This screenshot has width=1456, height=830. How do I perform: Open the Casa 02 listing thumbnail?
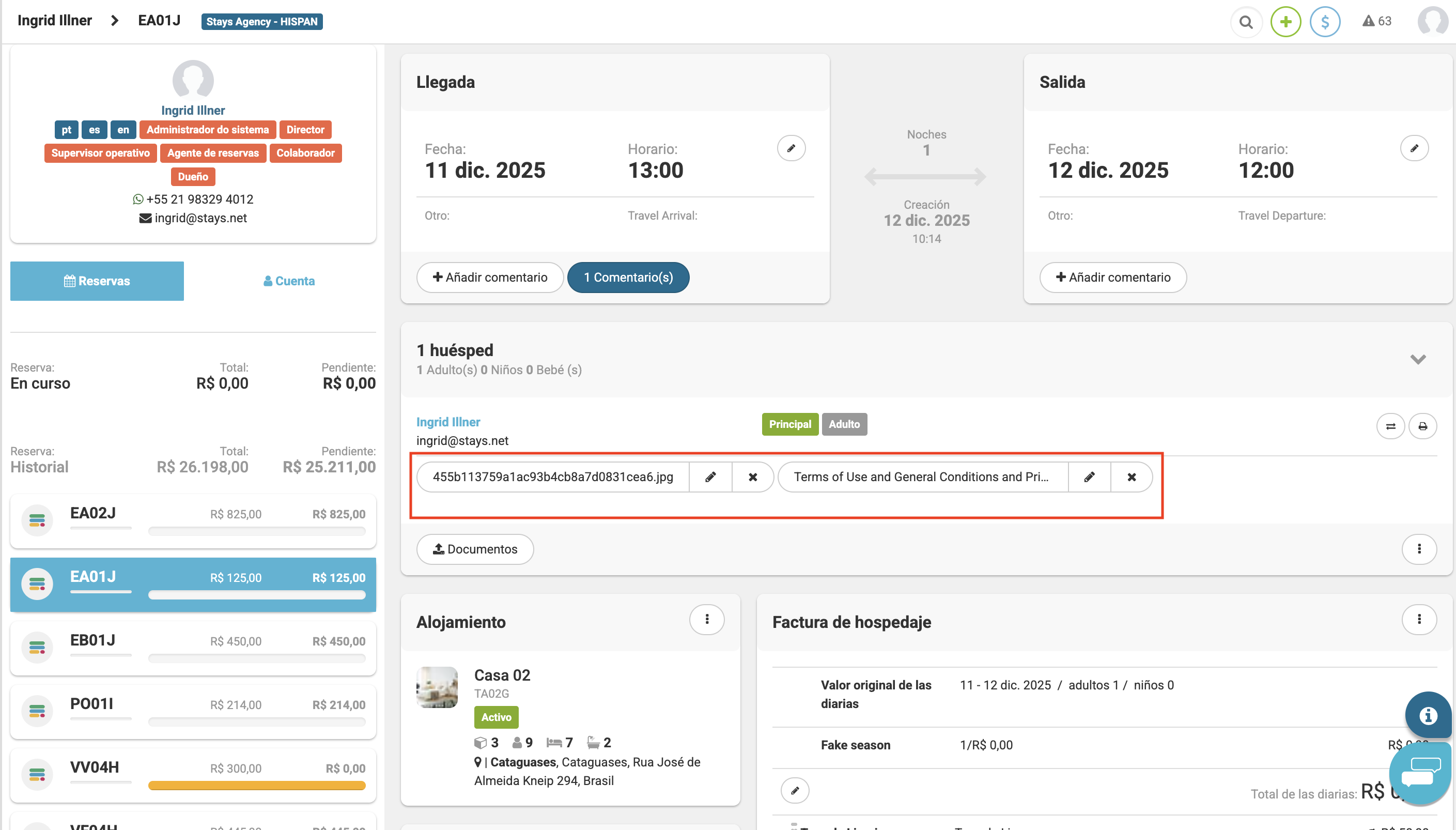[x=437, y=687]
